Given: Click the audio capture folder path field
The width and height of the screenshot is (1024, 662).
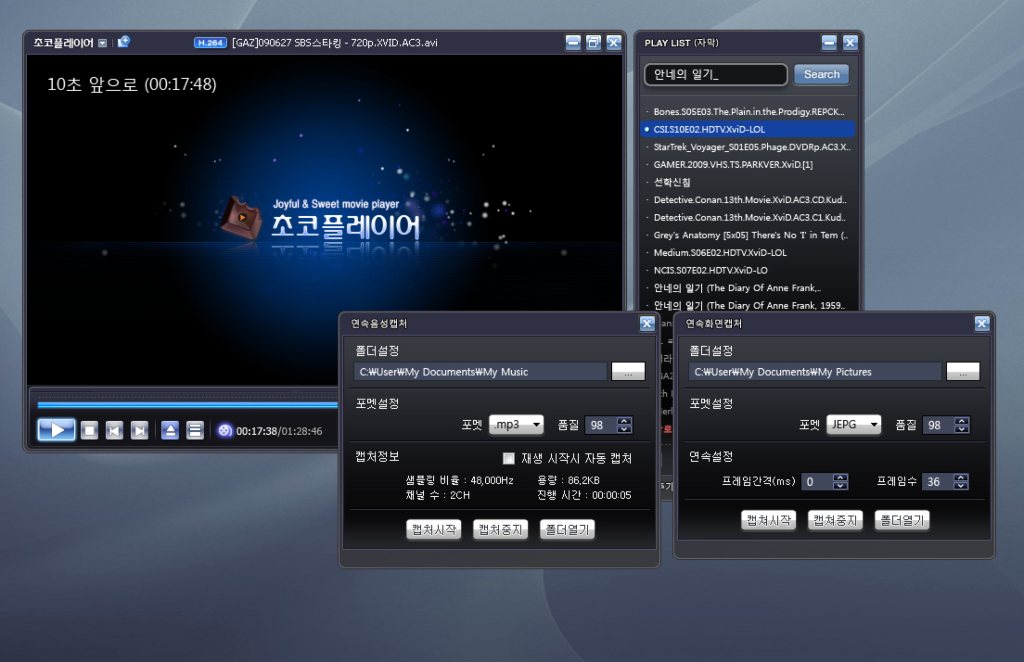Looking at the screenshot, I should [x=480, y=371].
